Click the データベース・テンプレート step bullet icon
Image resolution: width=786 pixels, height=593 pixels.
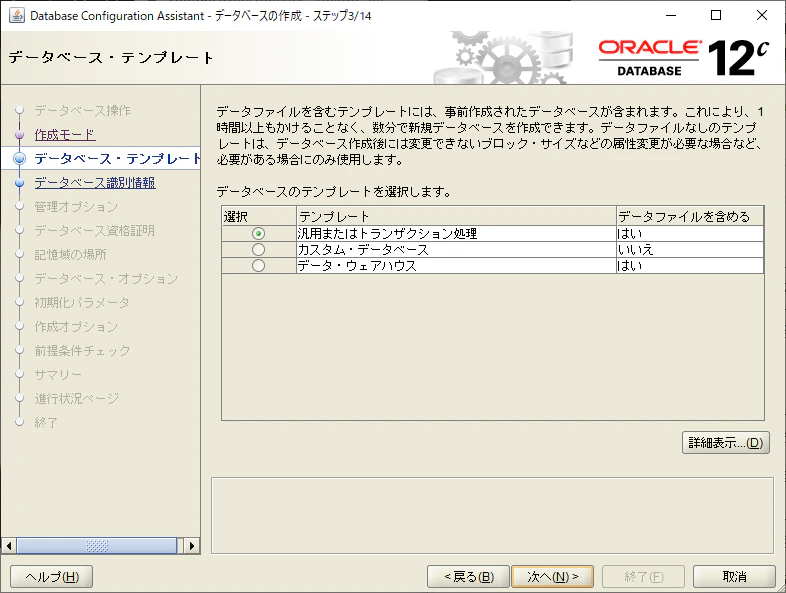click(x=20, y=159)
